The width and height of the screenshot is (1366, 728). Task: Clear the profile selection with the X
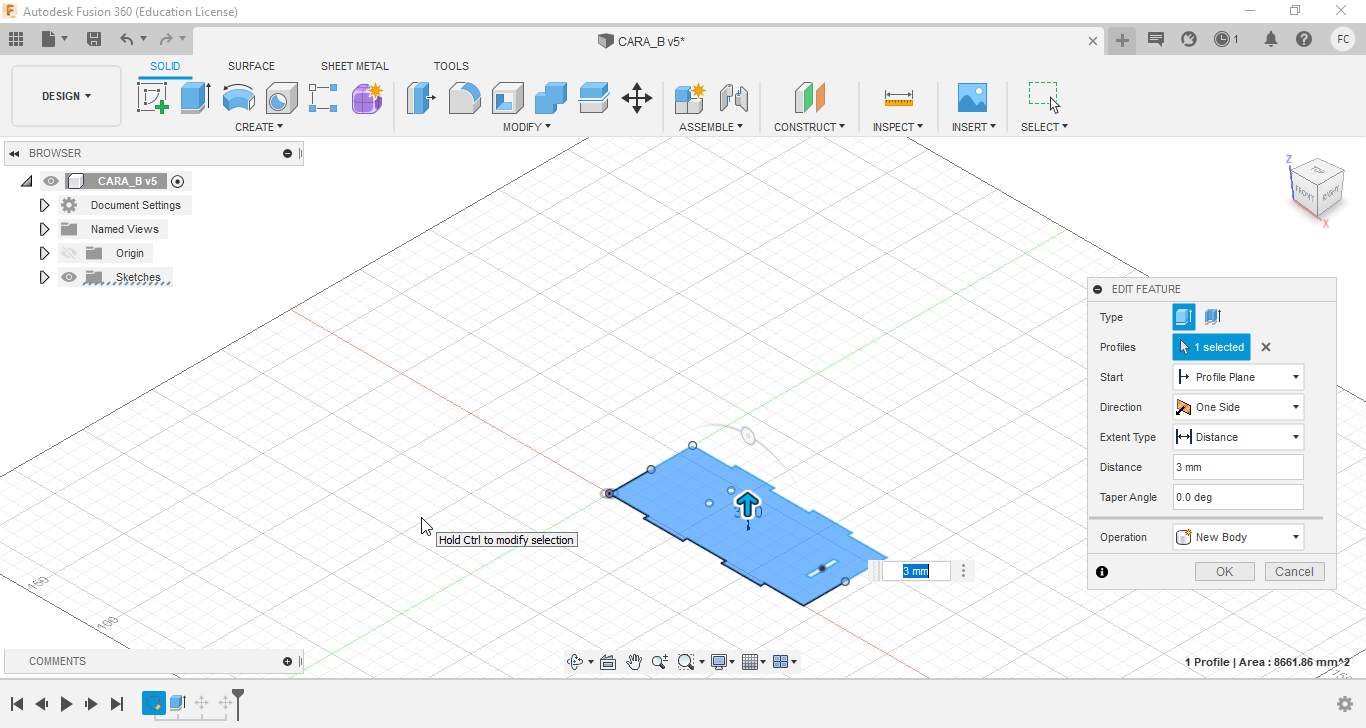point(1266,347)
